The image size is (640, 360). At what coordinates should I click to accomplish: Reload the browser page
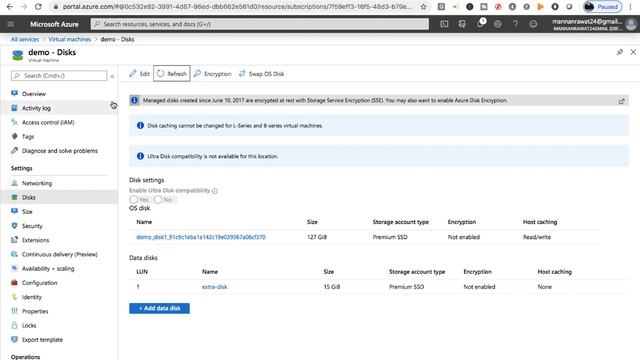point(38,7)
